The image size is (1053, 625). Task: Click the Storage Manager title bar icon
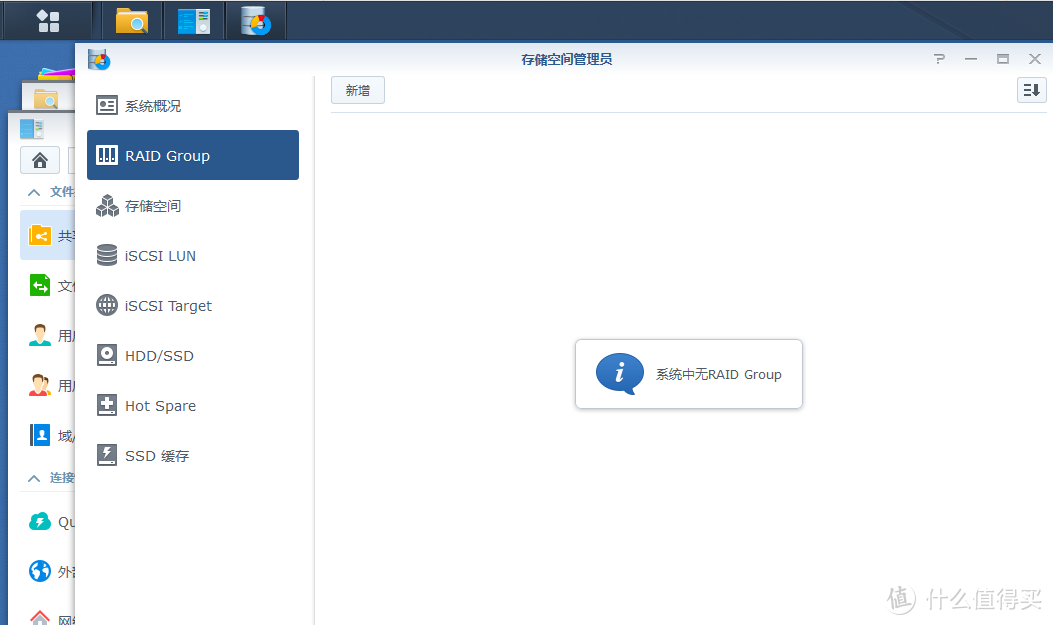point(99,59)
